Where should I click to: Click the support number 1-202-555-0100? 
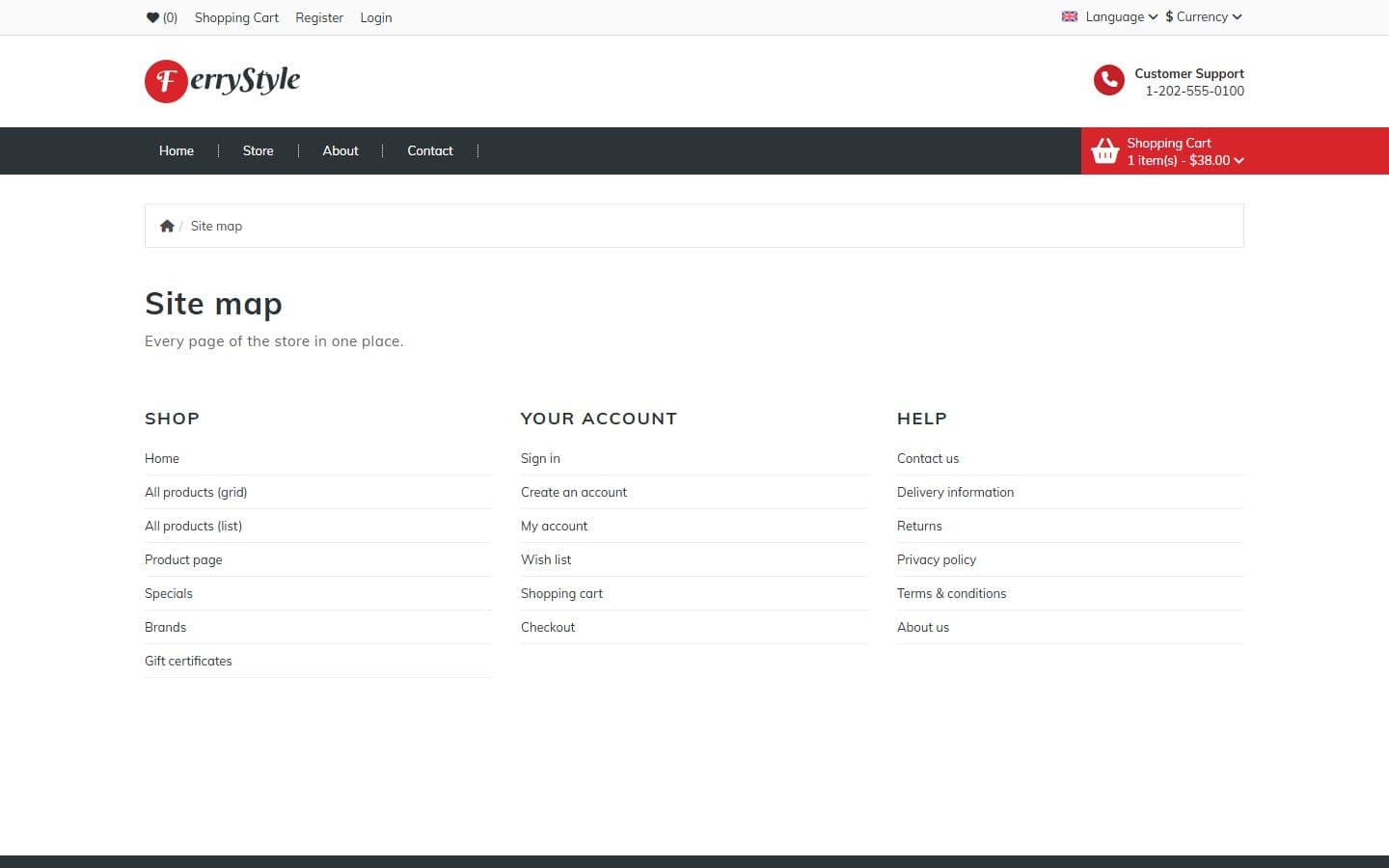[x=1194, y=91]
